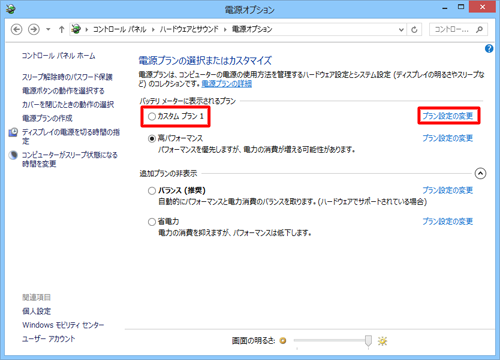Open the help question mark
Image resolution: width=500 pixels, height=360 pixels.
pyautogui.click(x=489, y=49)
